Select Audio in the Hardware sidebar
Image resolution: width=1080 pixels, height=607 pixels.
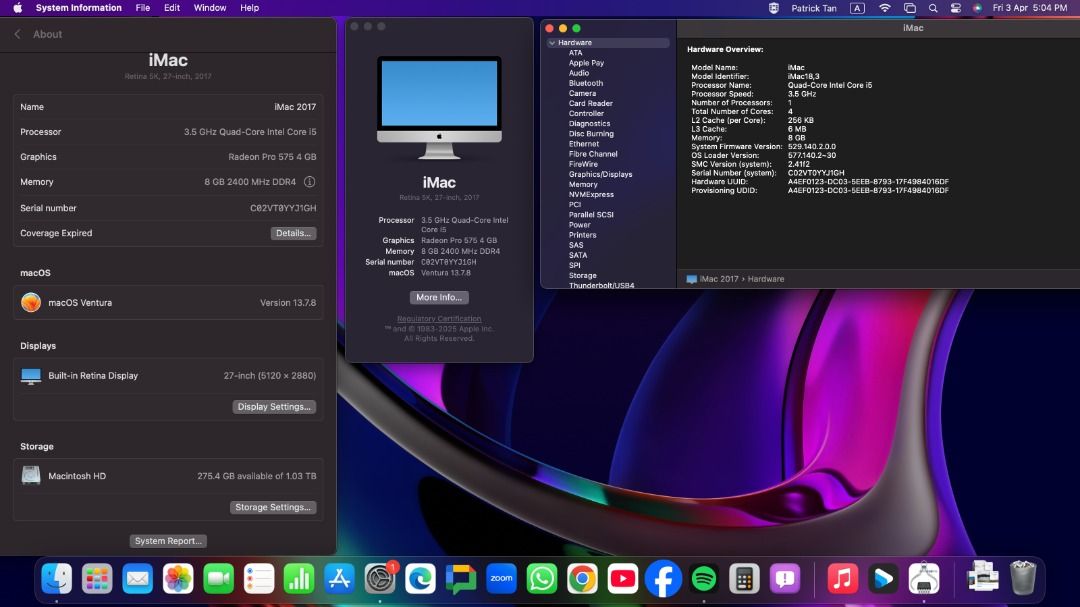click(579, 73)
